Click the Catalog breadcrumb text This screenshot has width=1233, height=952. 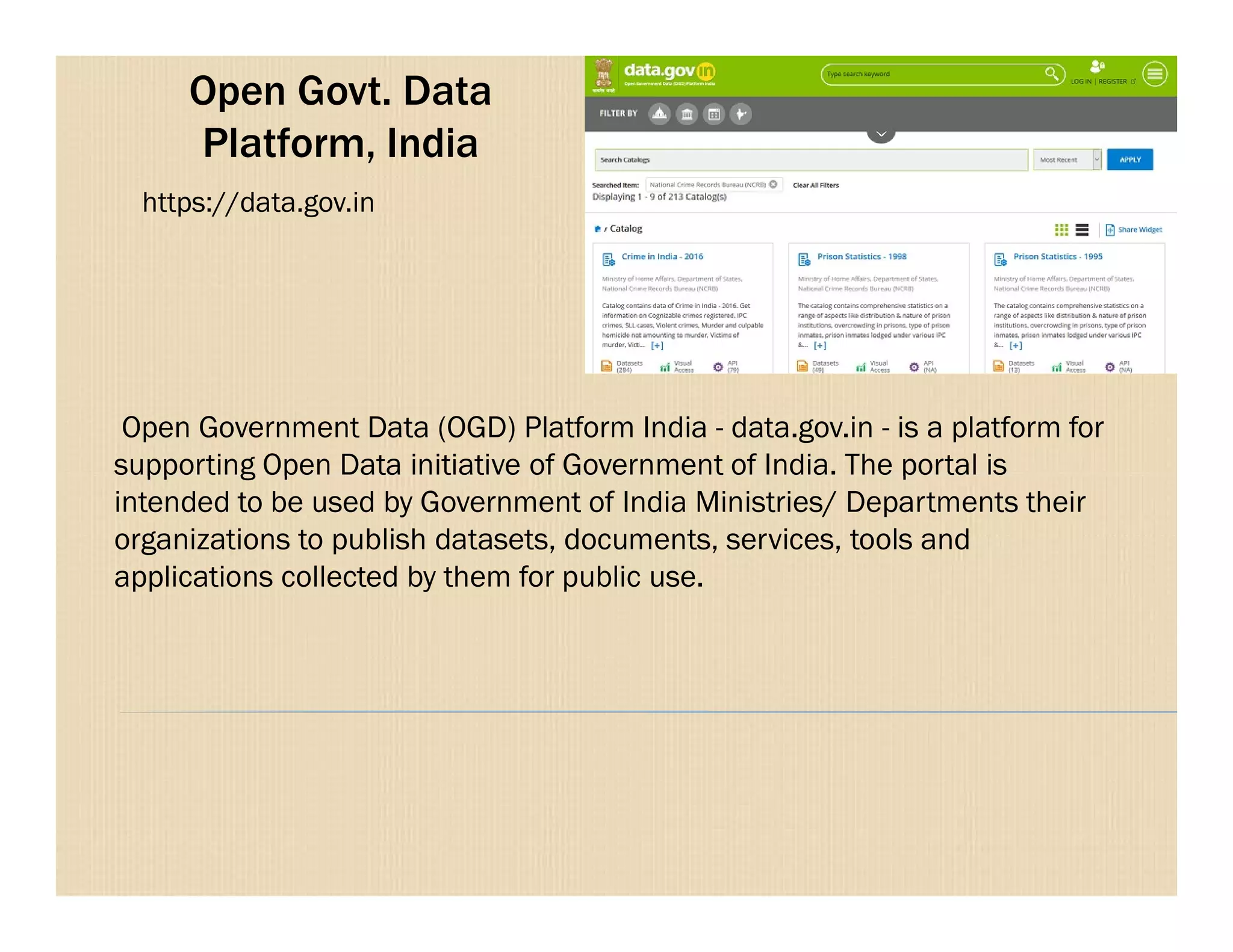(x=626, y=229)
